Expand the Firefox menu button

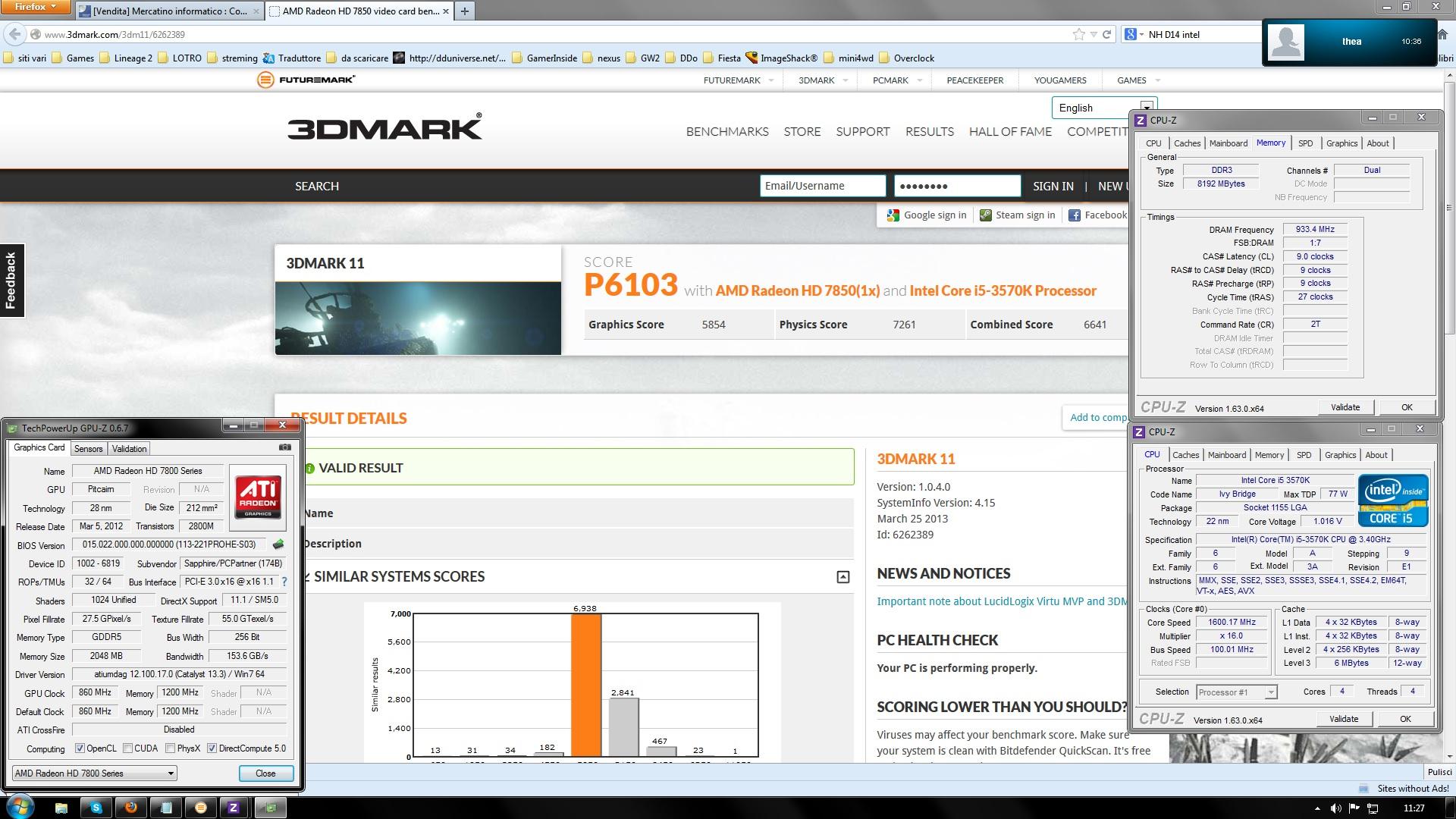click(x=36, y=7)
